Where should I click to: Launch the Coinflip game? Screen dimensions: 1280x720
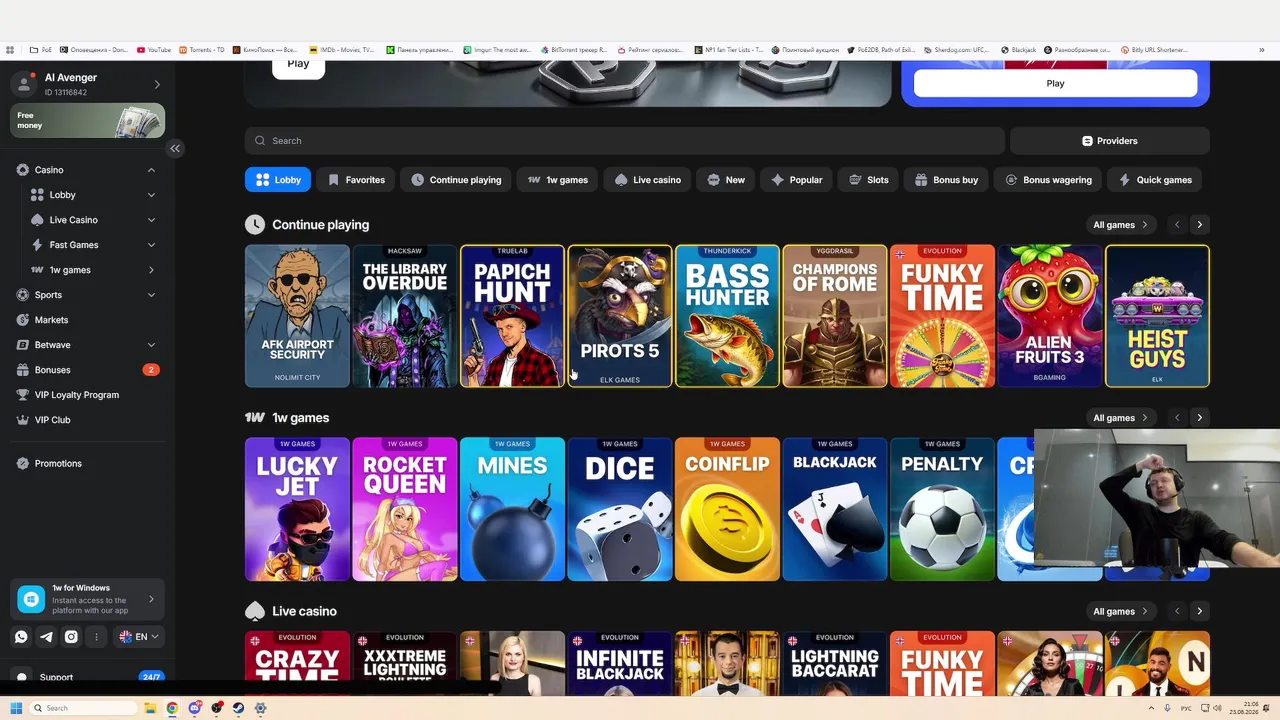click(x=727, y=509)
